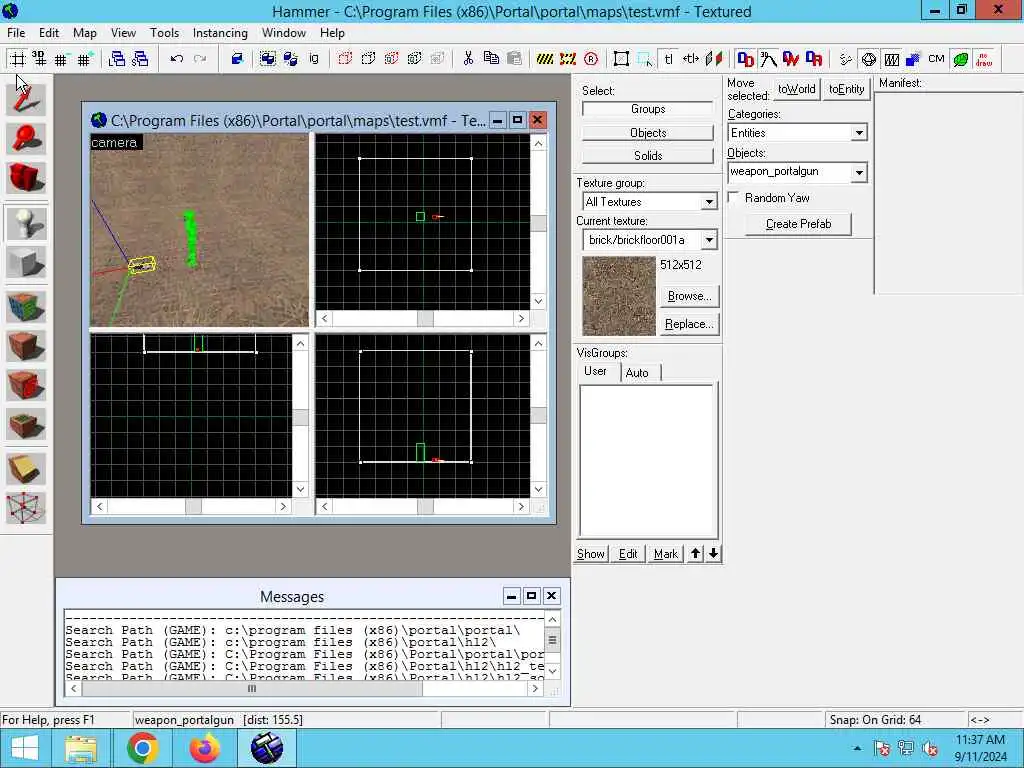Click the Mark VisGroups button
The width and height of the screenshot is (1024, 768).
665,554
